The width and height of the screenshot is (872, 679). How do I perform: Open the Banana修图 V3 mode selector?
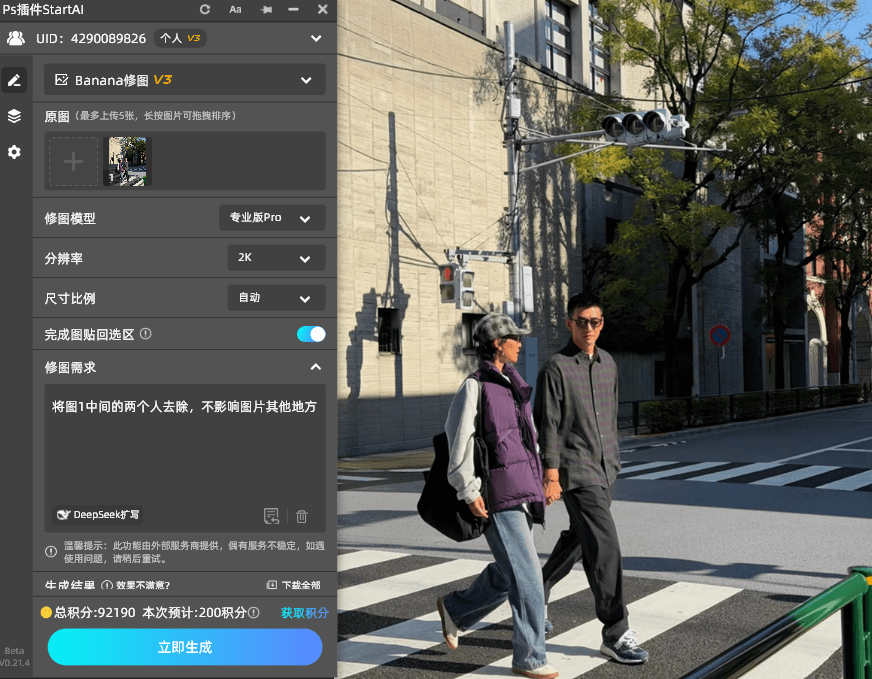(x=184, y=78)
